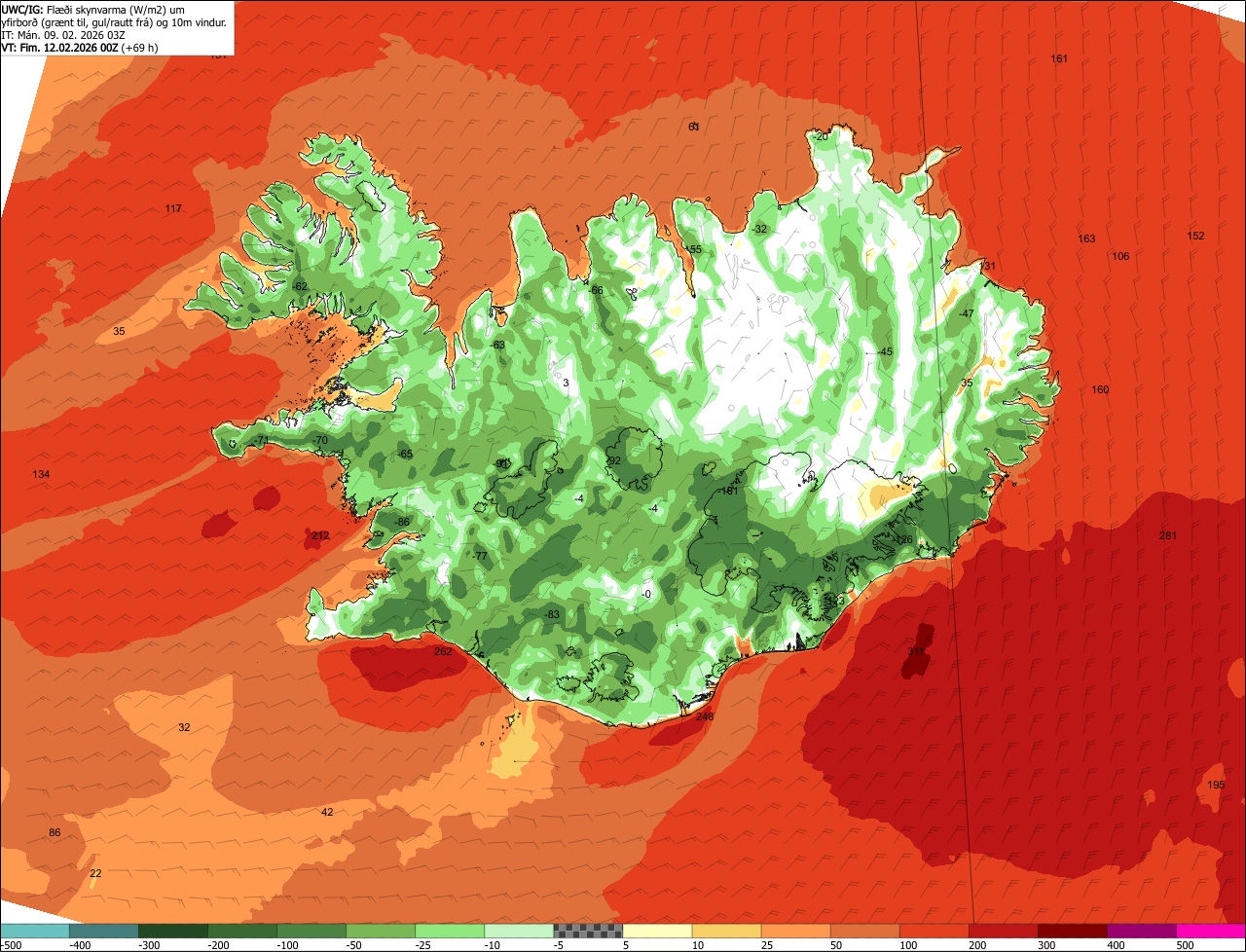Click the map value 86 in the ocean

click(55, 833)
